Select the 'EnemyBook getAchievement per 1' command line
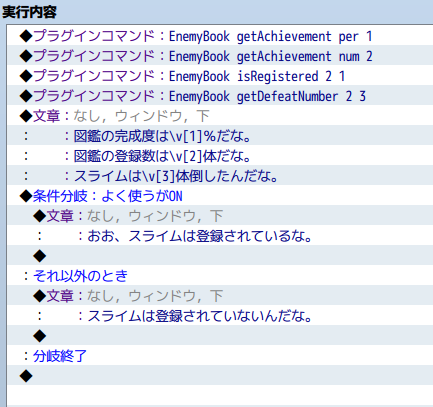The height and width of the screenshot is (407, 433). point(220,36)
